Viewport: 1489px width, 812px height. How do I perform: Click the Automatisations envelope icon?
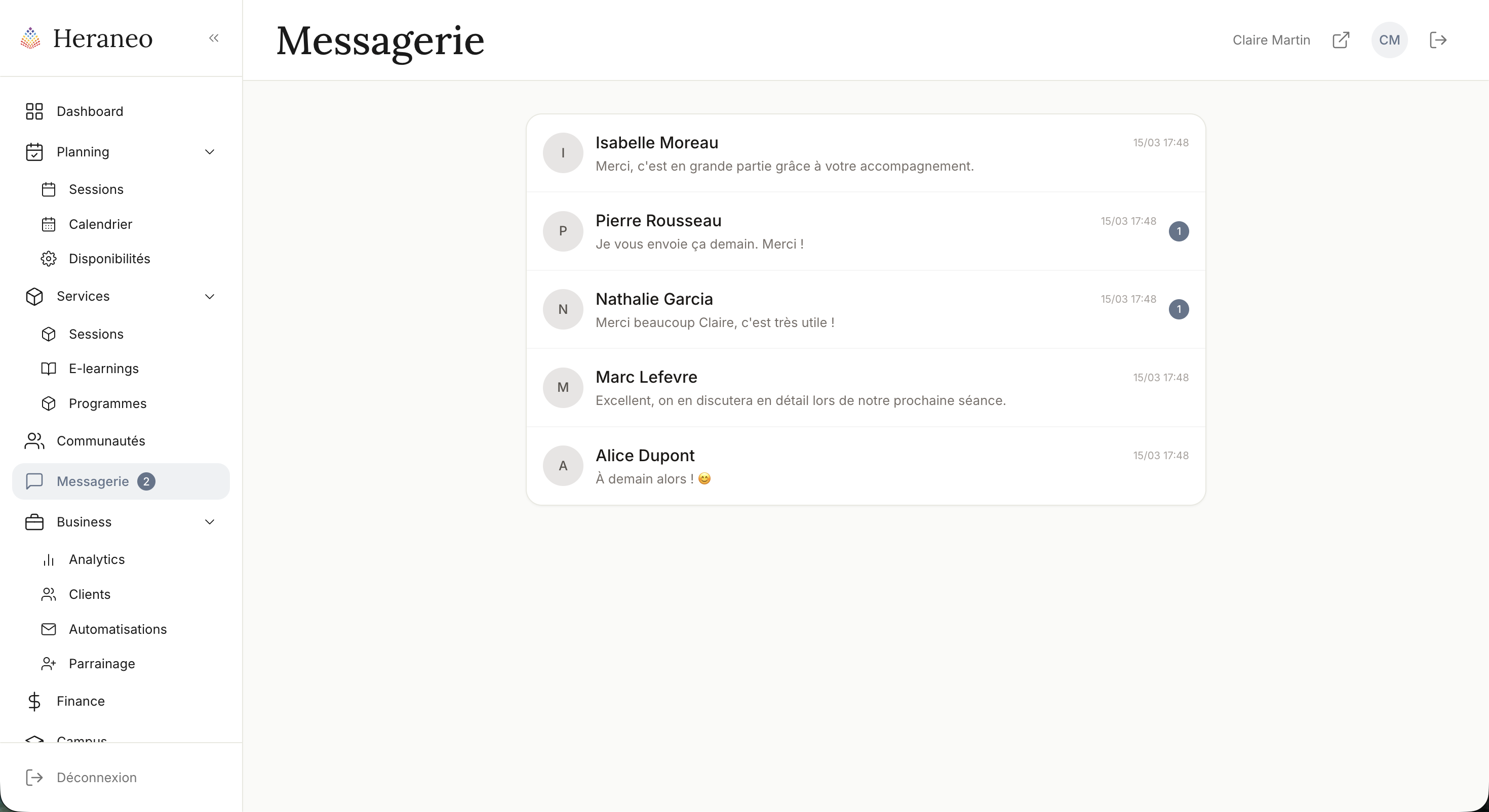pos(49,629)
